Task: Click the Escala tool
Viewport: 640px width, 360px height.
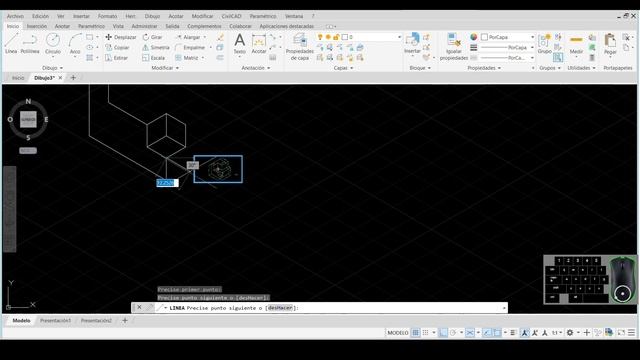Action: pyautogui.click(x=153, y=58)
